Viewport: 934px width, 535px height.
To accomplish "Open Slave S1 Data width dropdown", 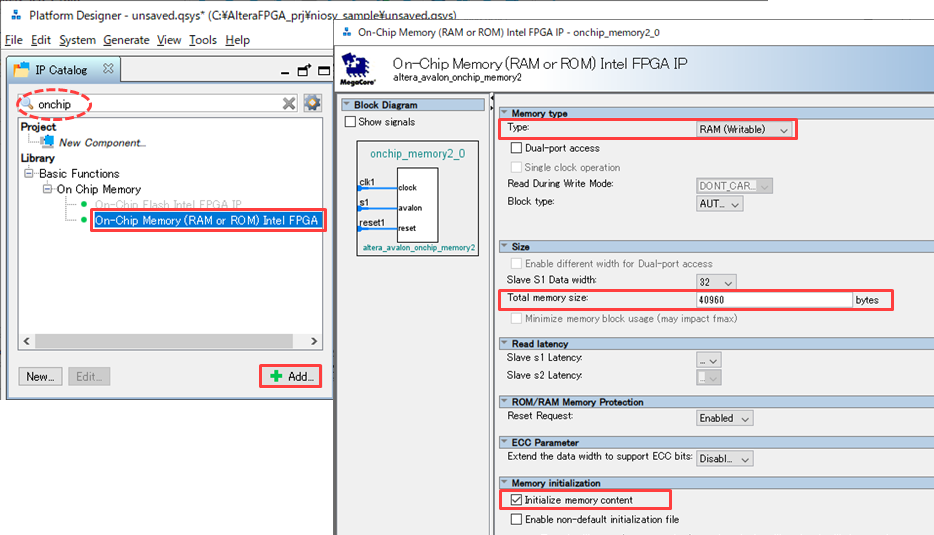I will click(717, 282).
